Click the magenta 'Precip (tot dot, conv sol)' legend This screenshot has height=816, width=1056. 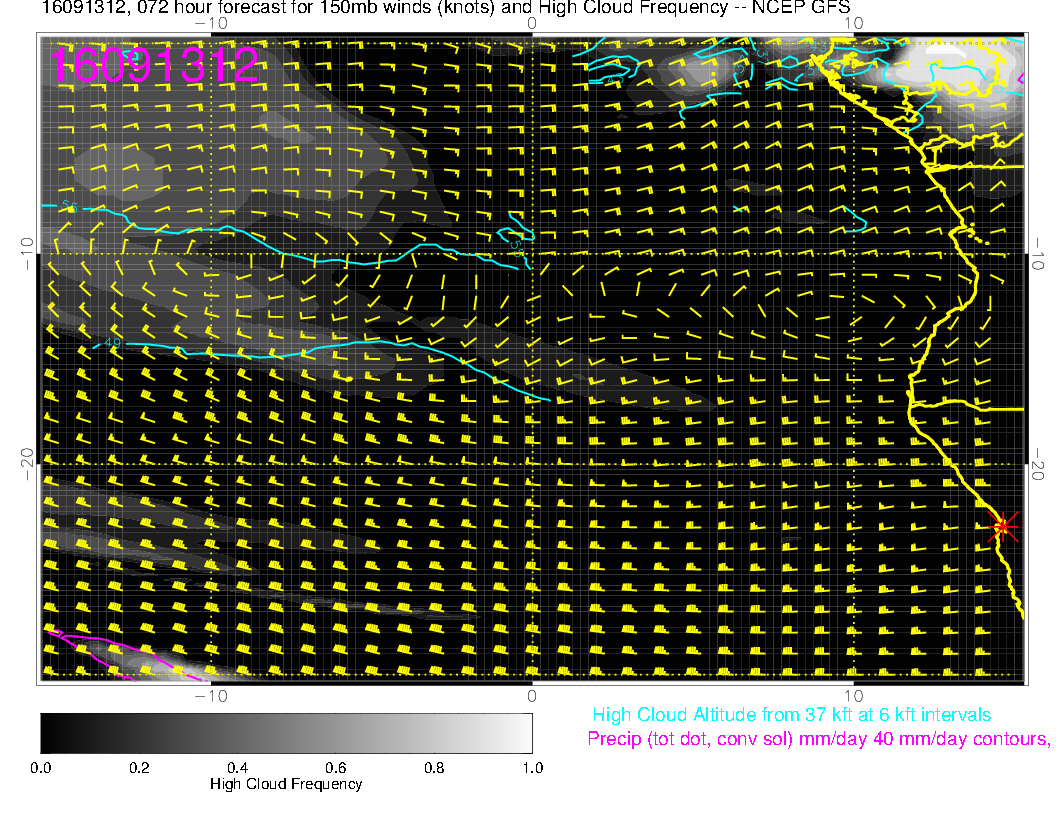(x=819, y=739)
